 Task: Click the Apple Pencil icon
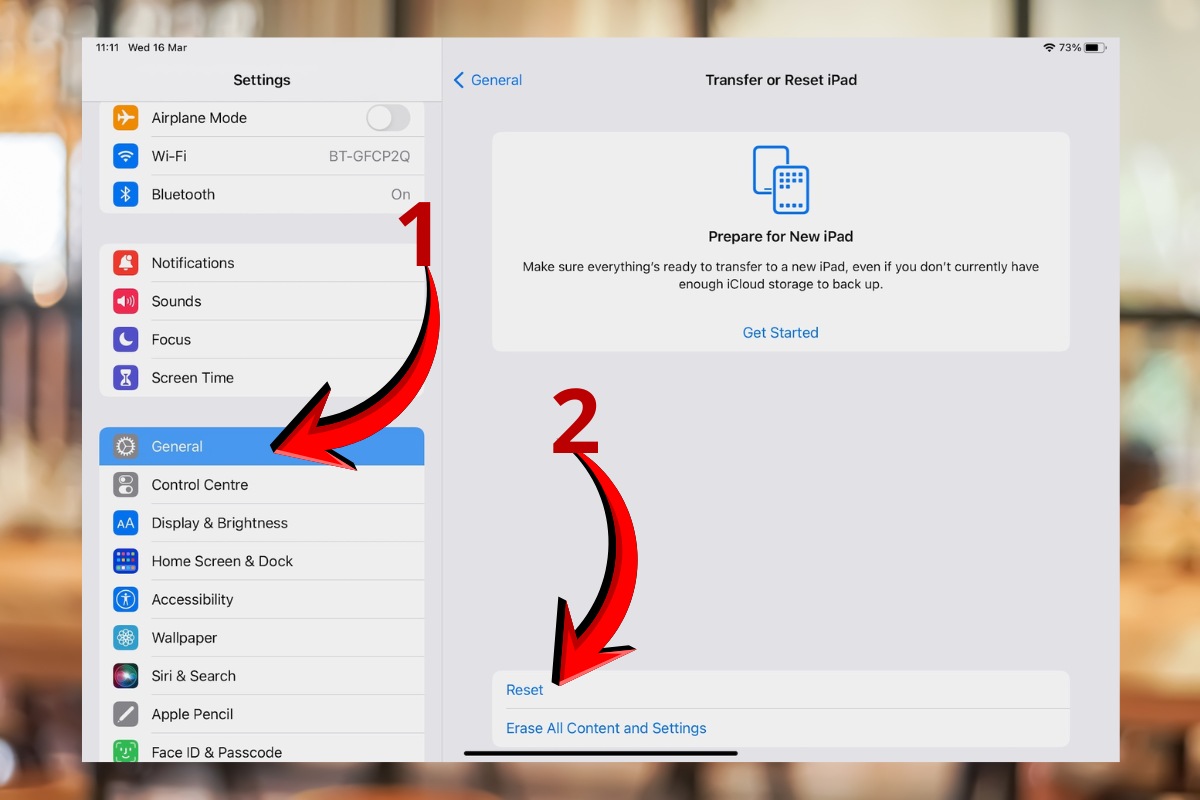coord(125,713)
